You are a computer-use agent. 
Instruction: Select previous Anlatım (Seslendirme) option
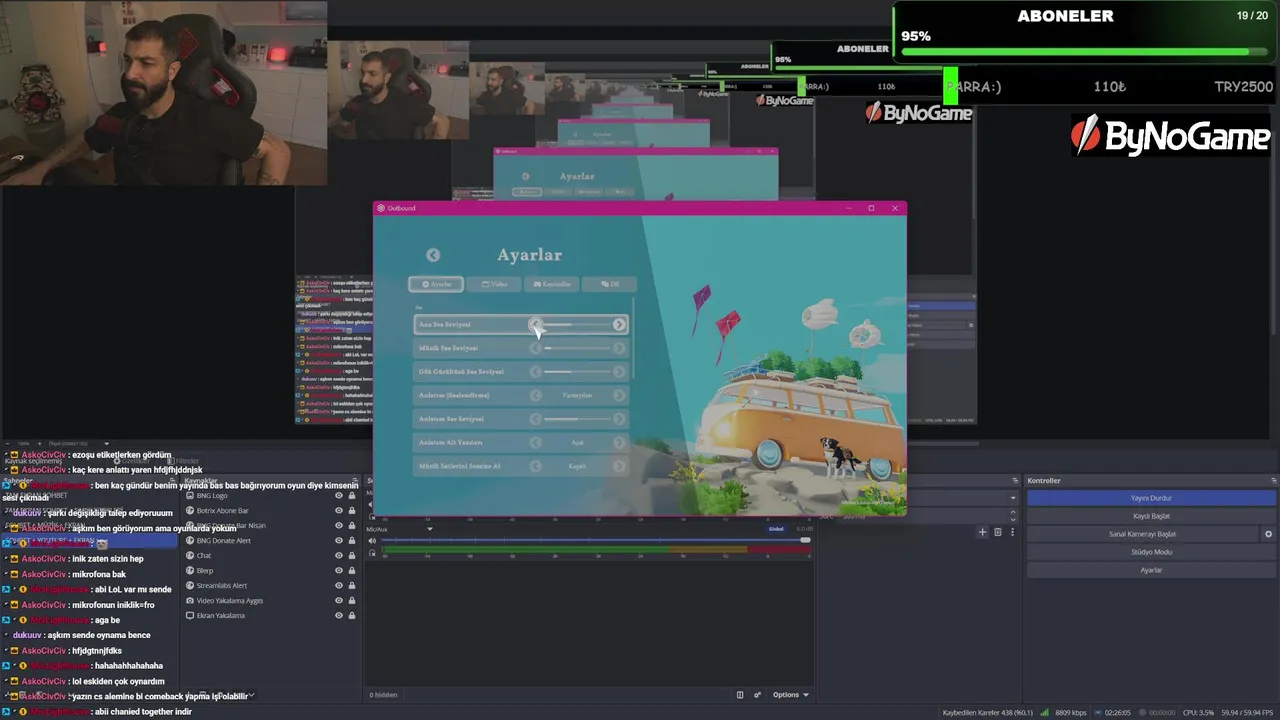(x=536, y=395)
